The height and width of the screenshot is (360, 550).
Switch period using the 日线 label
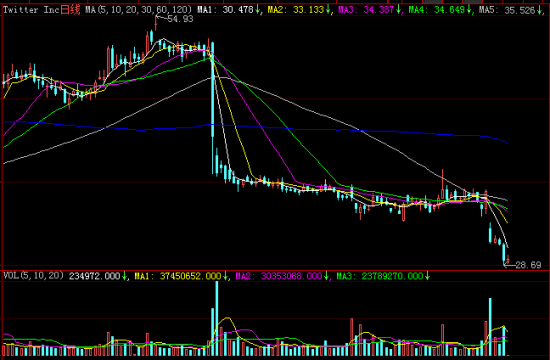click(71, 10)
